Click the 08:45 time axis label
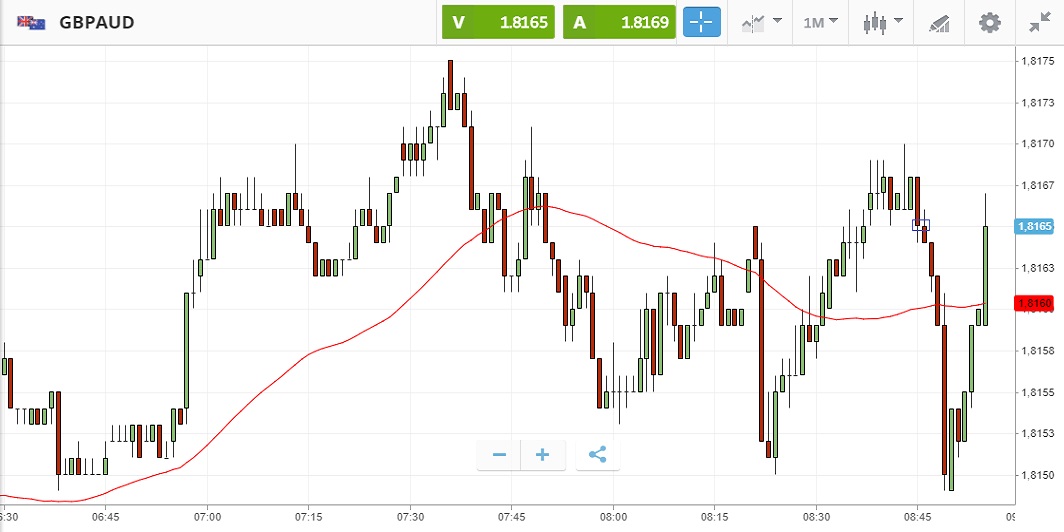The width and height of the screenshot is (1064, 532). [917, 517]
